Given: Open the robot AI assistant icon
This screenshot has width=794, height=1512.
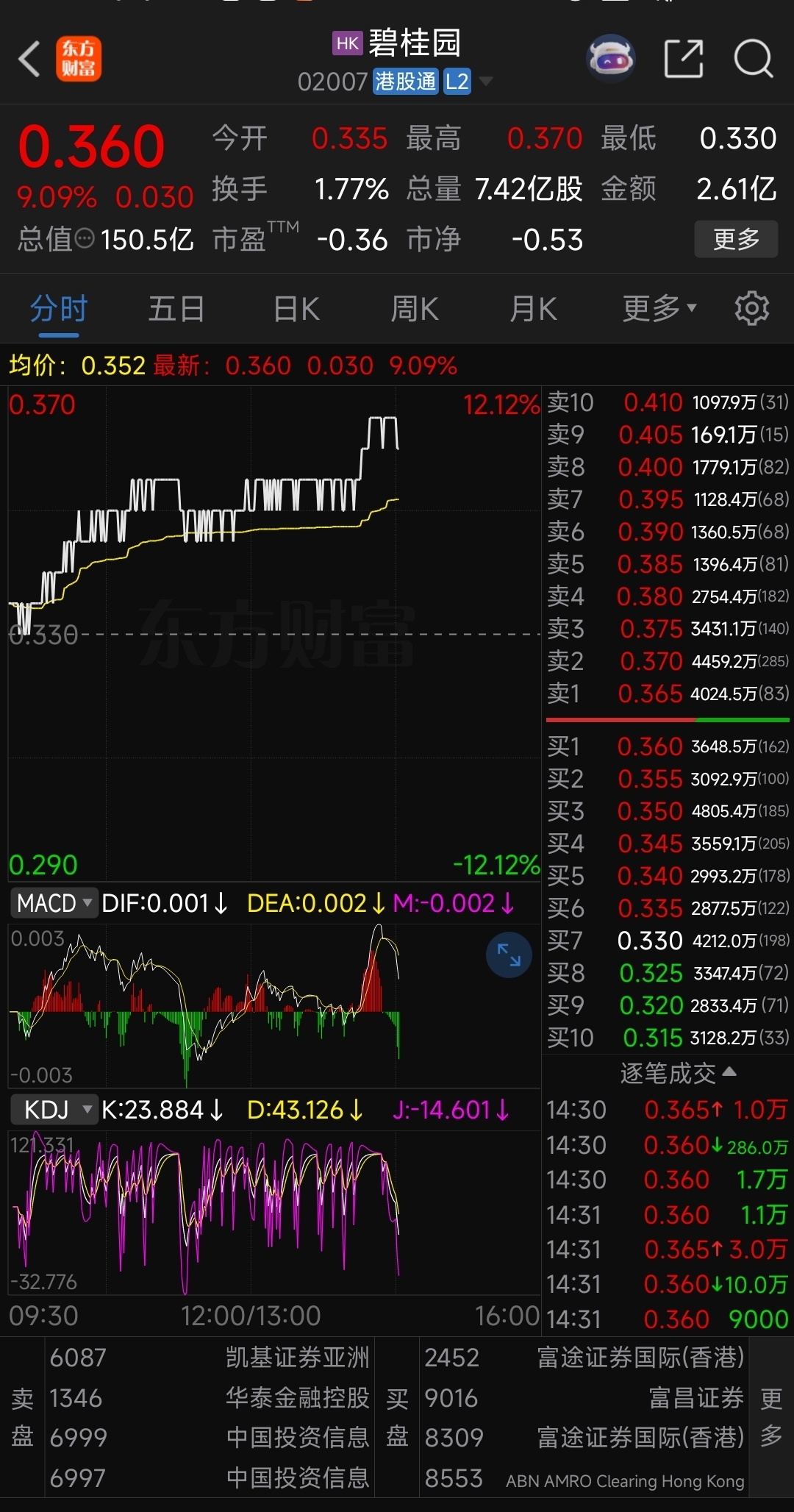Looking at the screenshot, I should 610,58.
